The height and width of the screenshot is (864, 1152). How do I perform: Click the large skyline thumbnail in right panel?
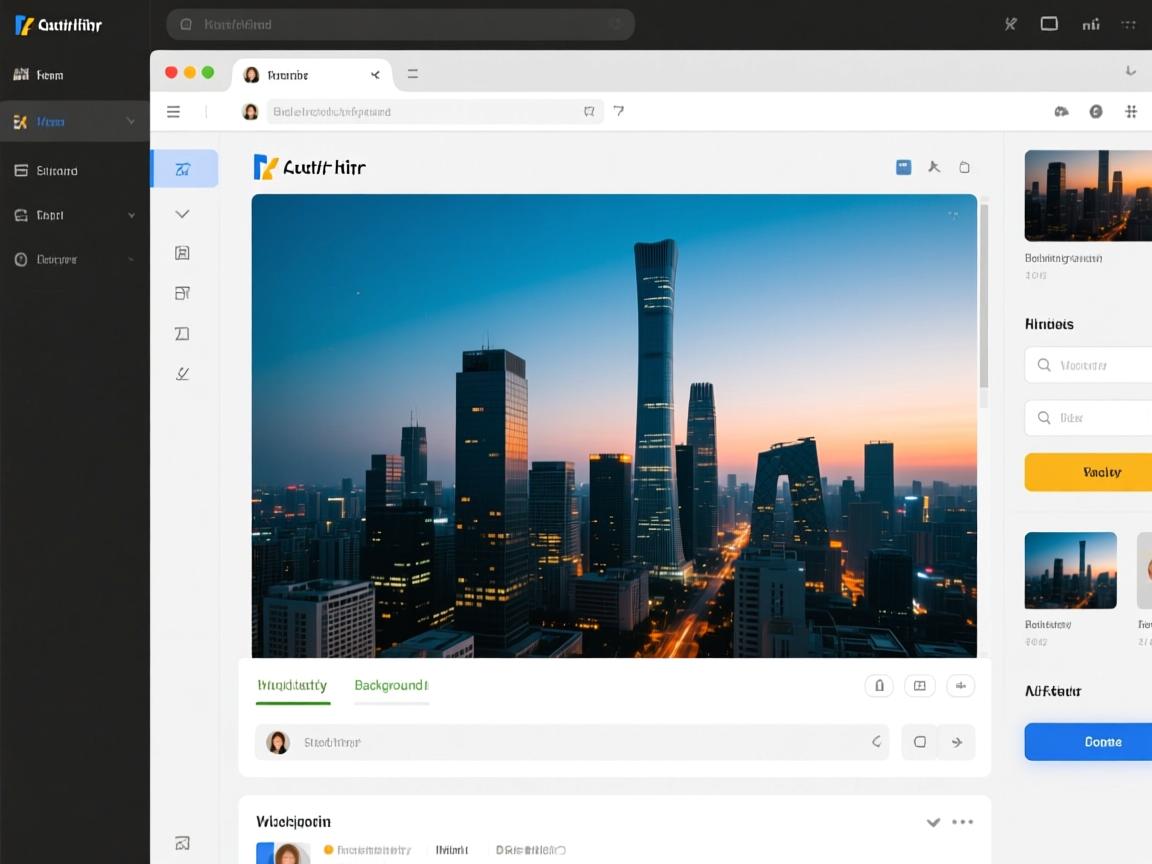tap(1088, 196)
